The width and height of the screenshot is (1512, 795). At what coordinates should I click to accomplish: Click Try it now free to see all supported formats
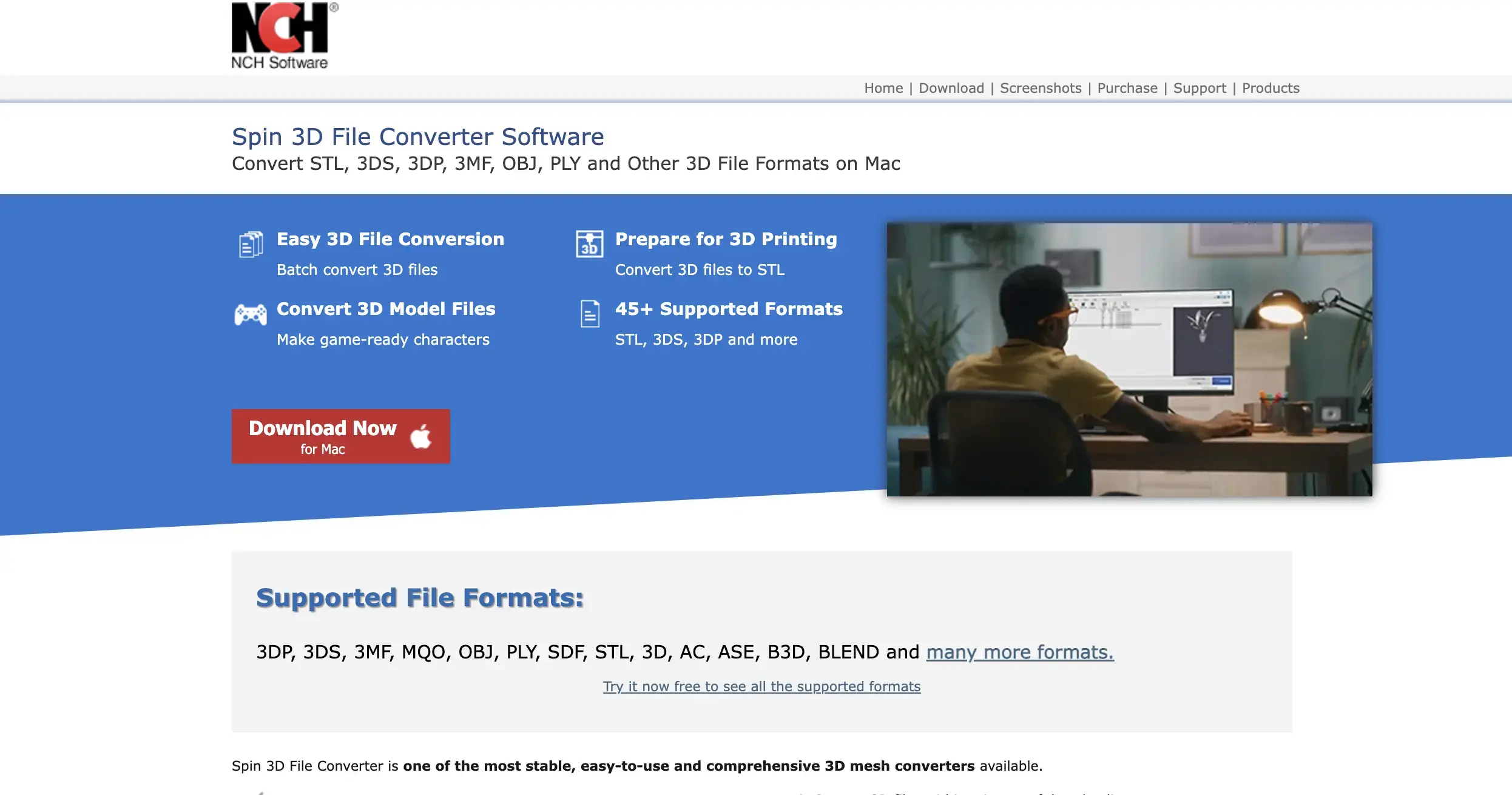pos(763,686)
